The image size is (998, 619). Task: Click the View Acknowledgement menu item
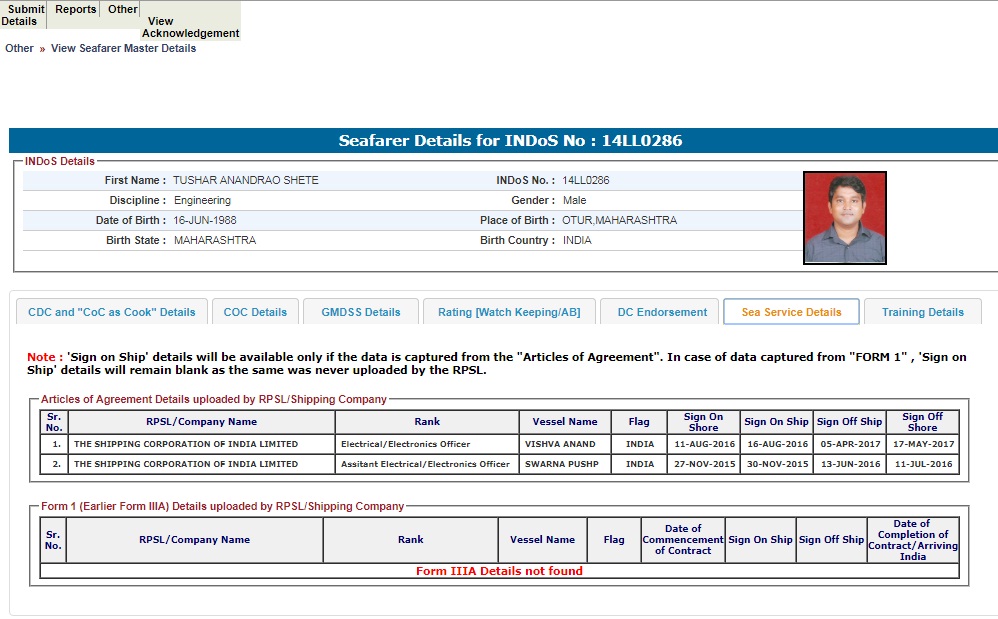tap(190, 27)
